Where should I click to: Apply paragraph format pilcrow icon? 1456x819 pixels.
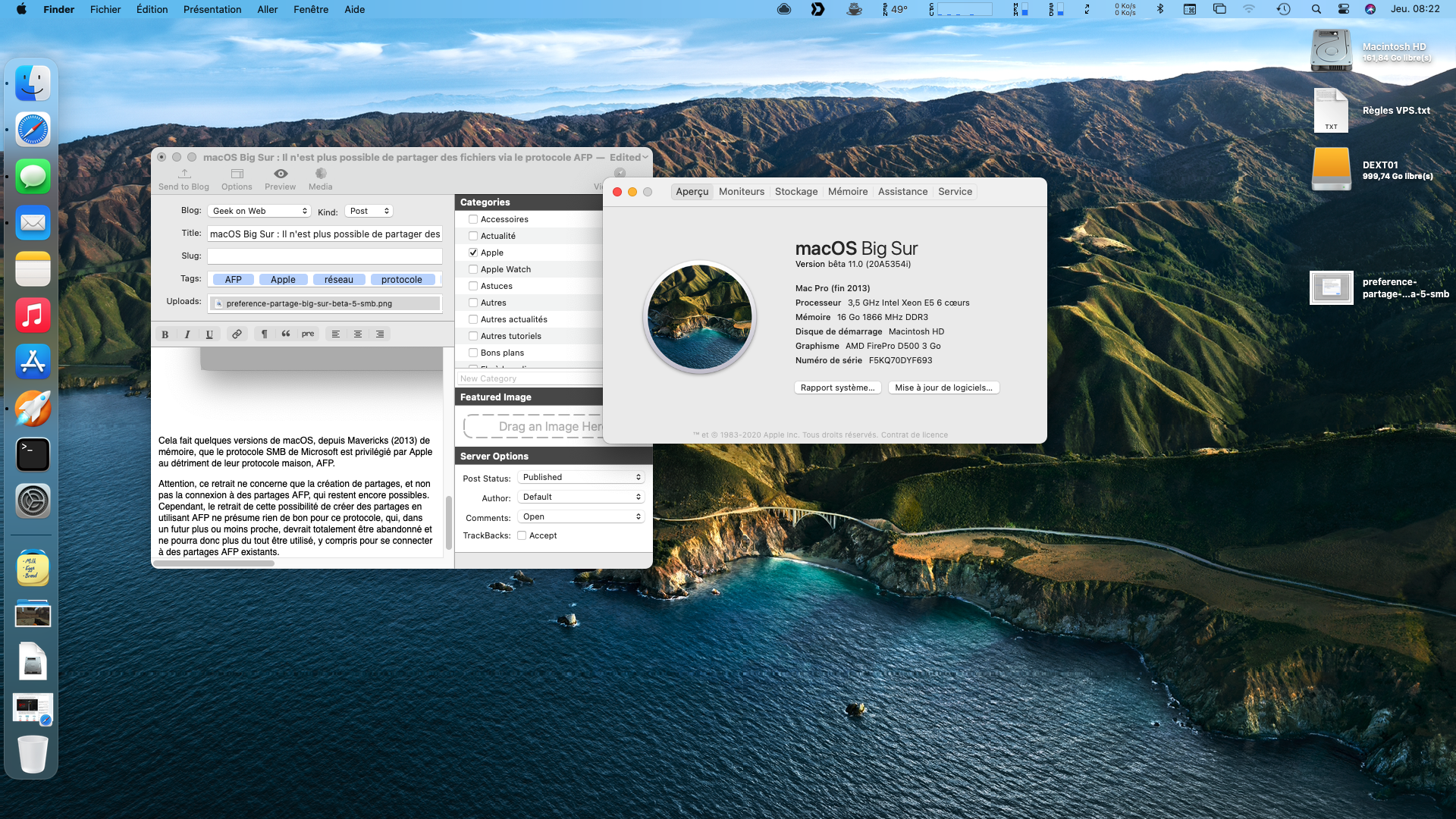264,334
